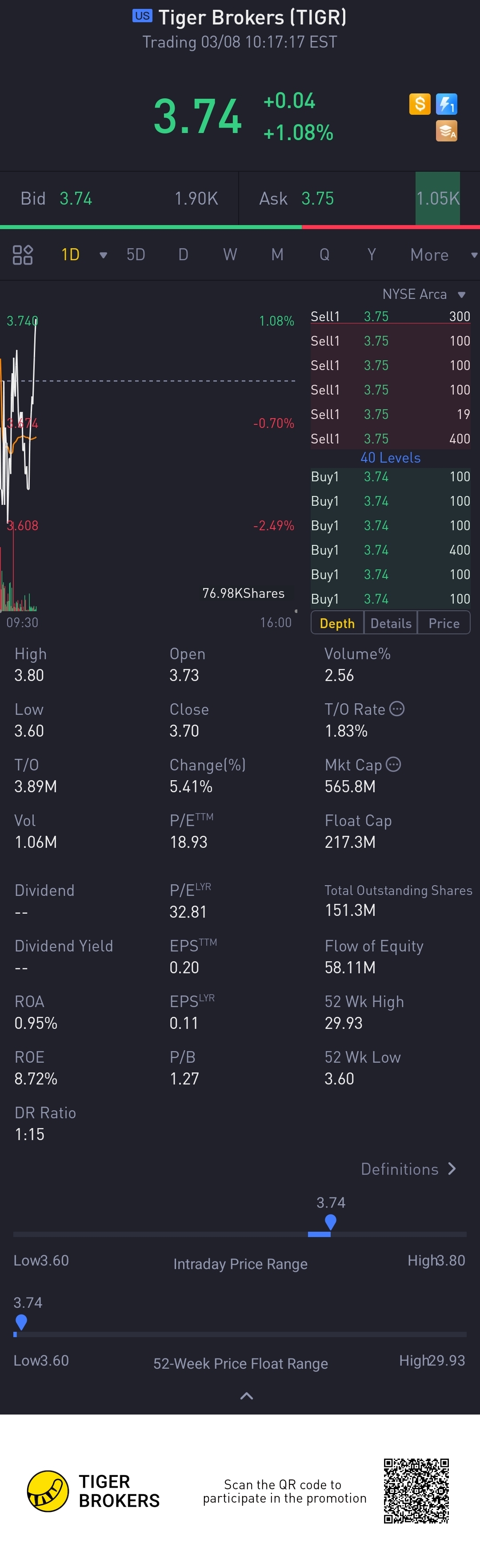
Task: Tap the info icon beside T/O Rate
Action: point(396,709)
